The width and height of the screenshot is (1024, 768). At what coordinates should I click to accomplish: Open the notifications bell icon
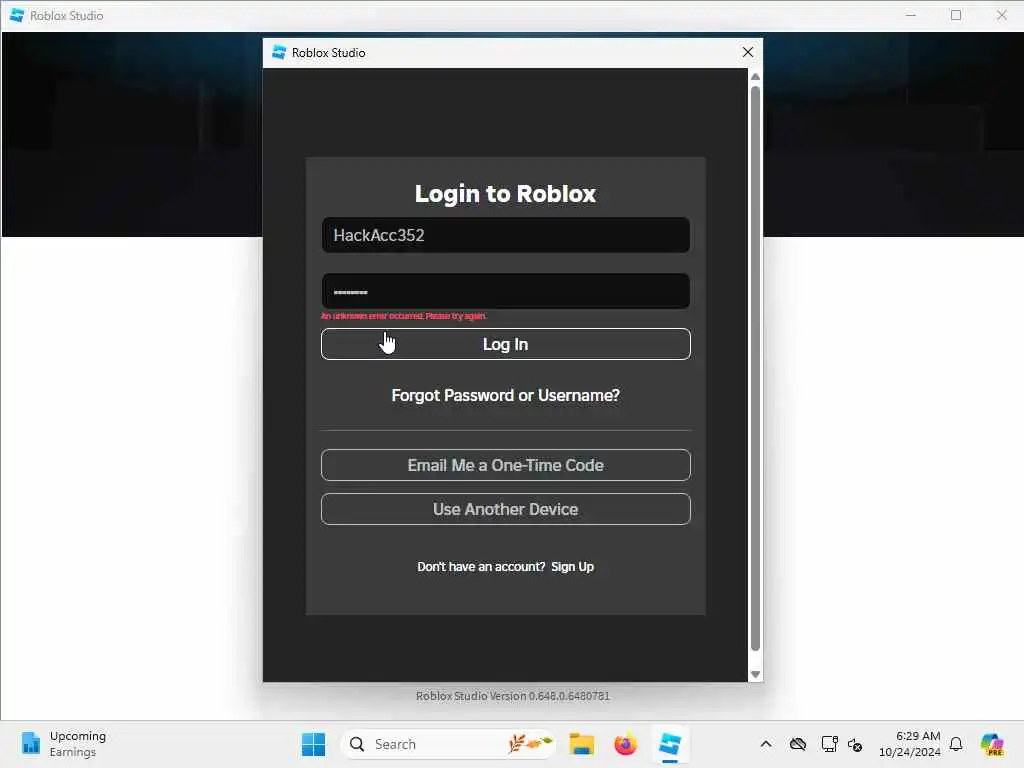(956, 744)
